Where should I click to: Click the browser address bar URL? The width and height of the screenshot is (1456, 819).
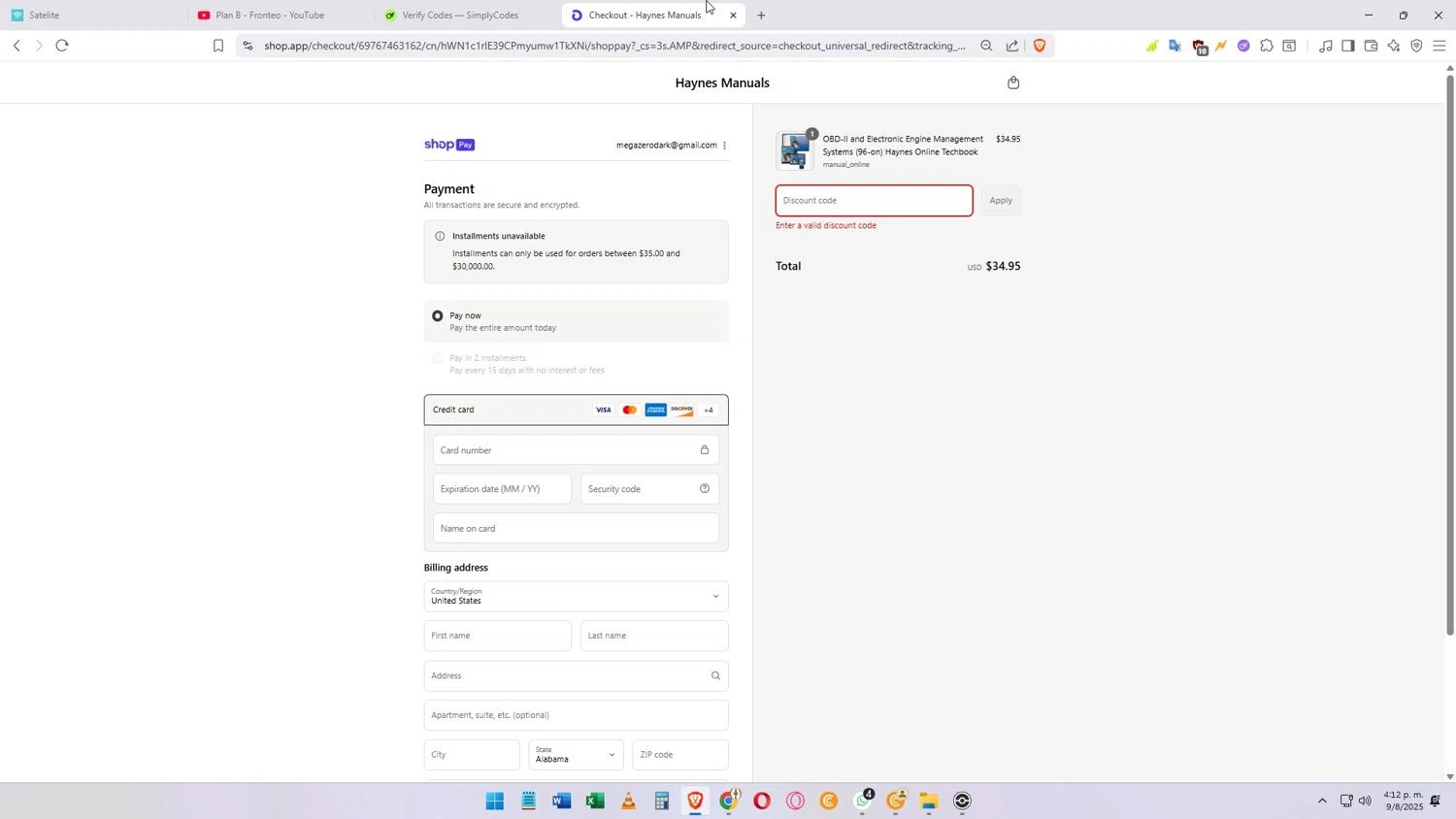click(614, 46)
